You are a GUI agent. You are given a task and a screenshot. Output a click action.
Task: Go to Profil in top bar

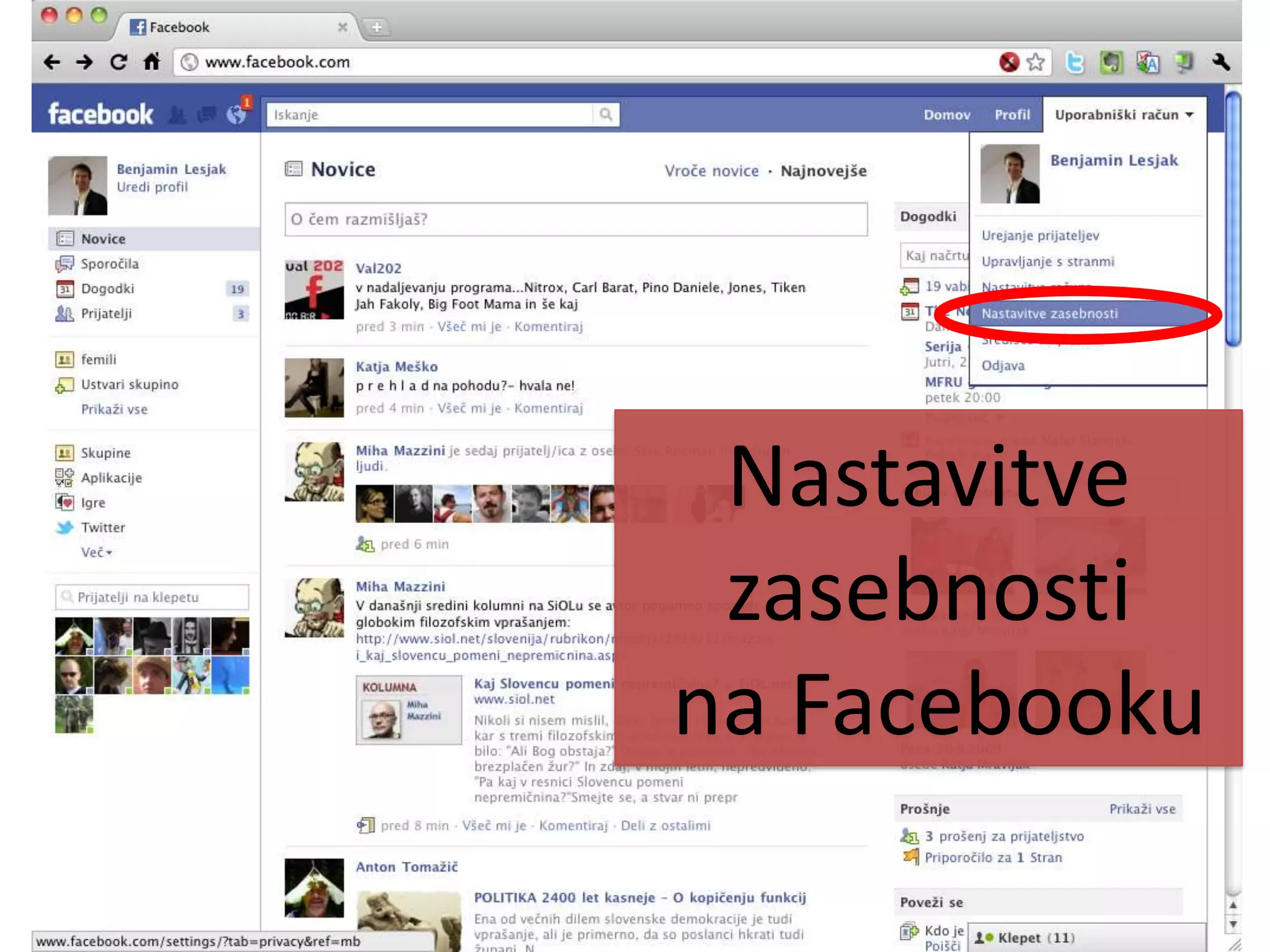coord(1012,115)
